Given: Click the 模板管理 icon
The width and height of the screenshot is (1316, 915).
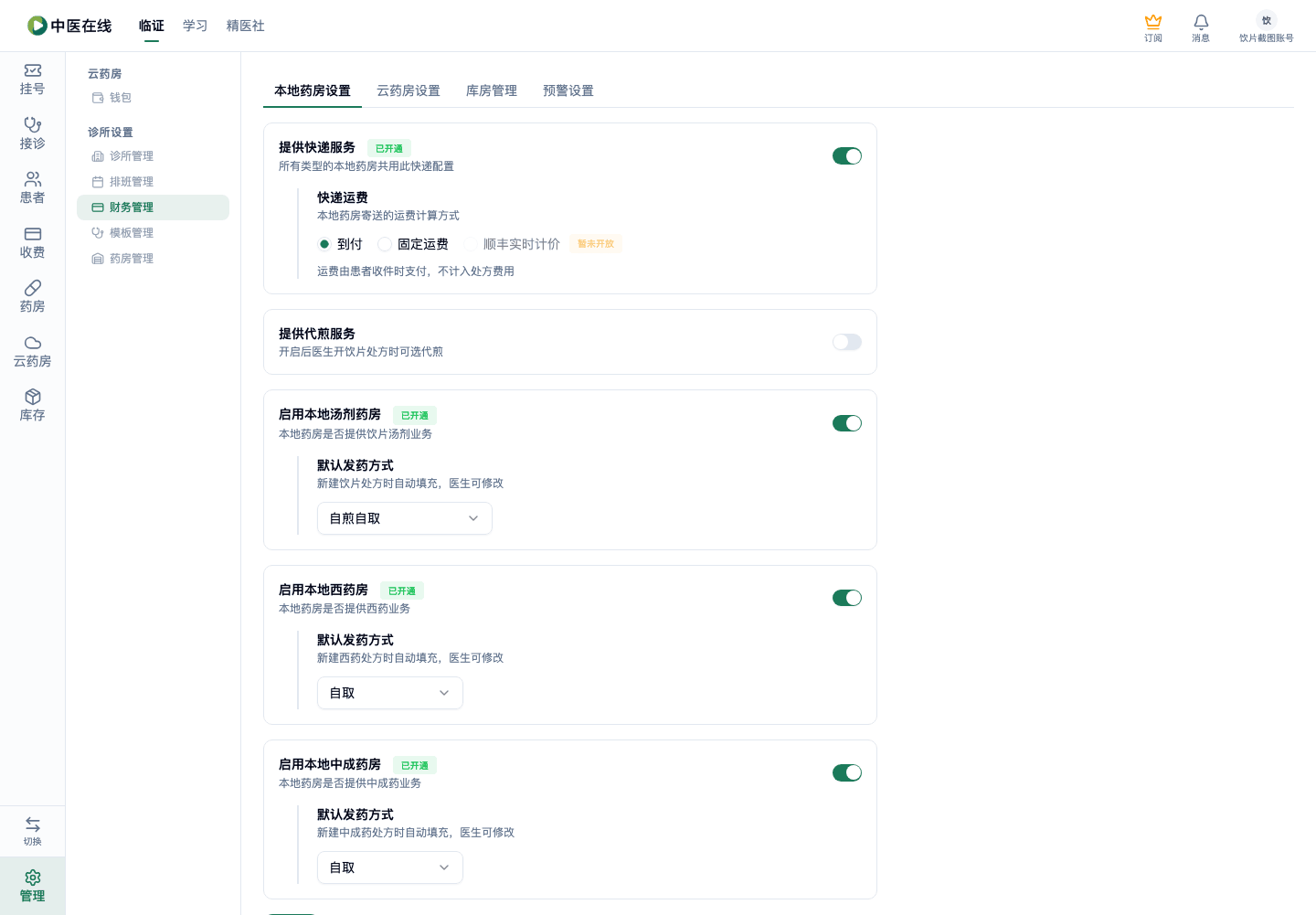Looking at the screenshot, I should (98, 233).
